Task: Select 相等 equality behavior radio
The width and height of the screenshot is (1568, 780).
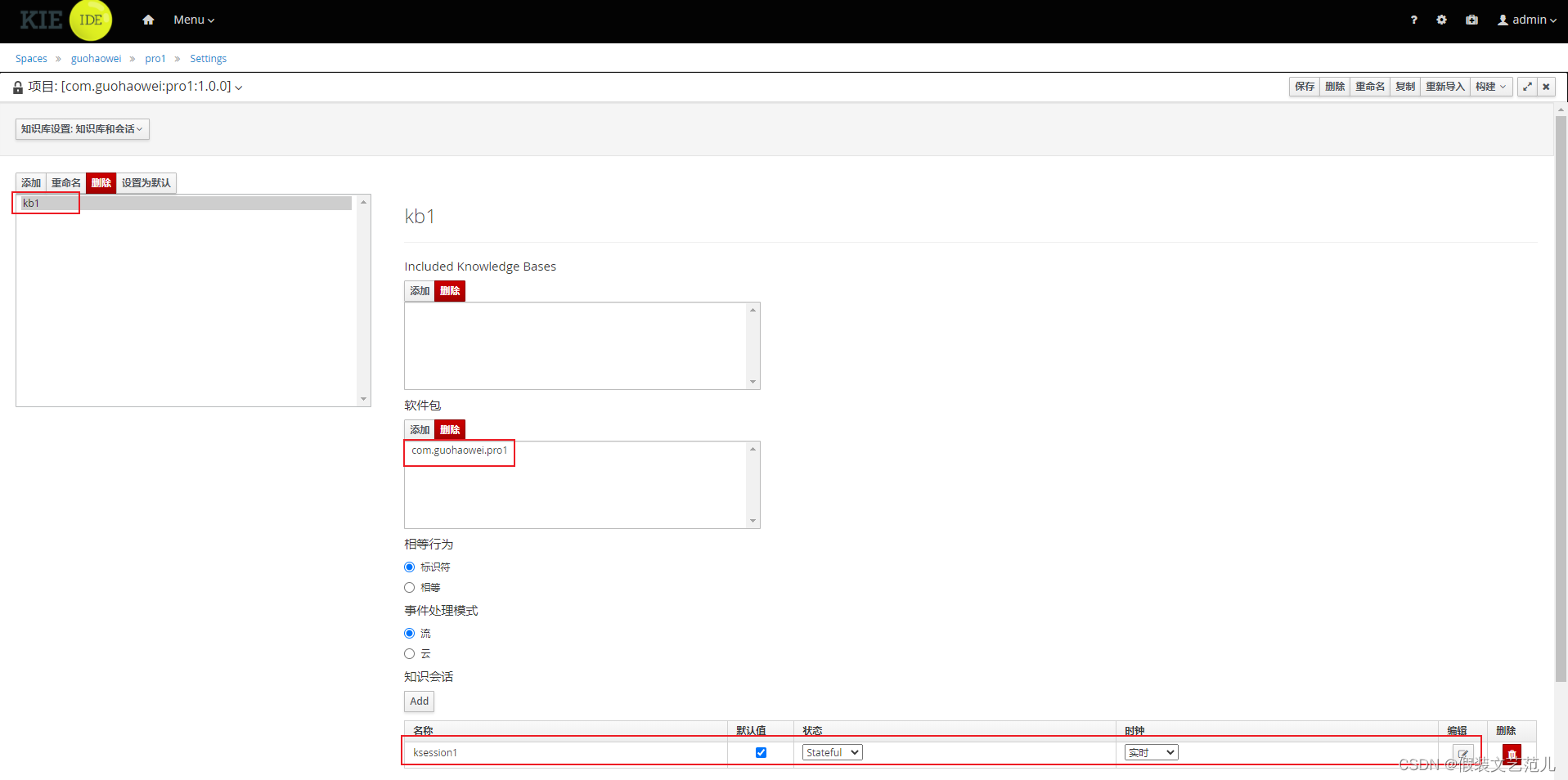Action: (x=409, y=588)
